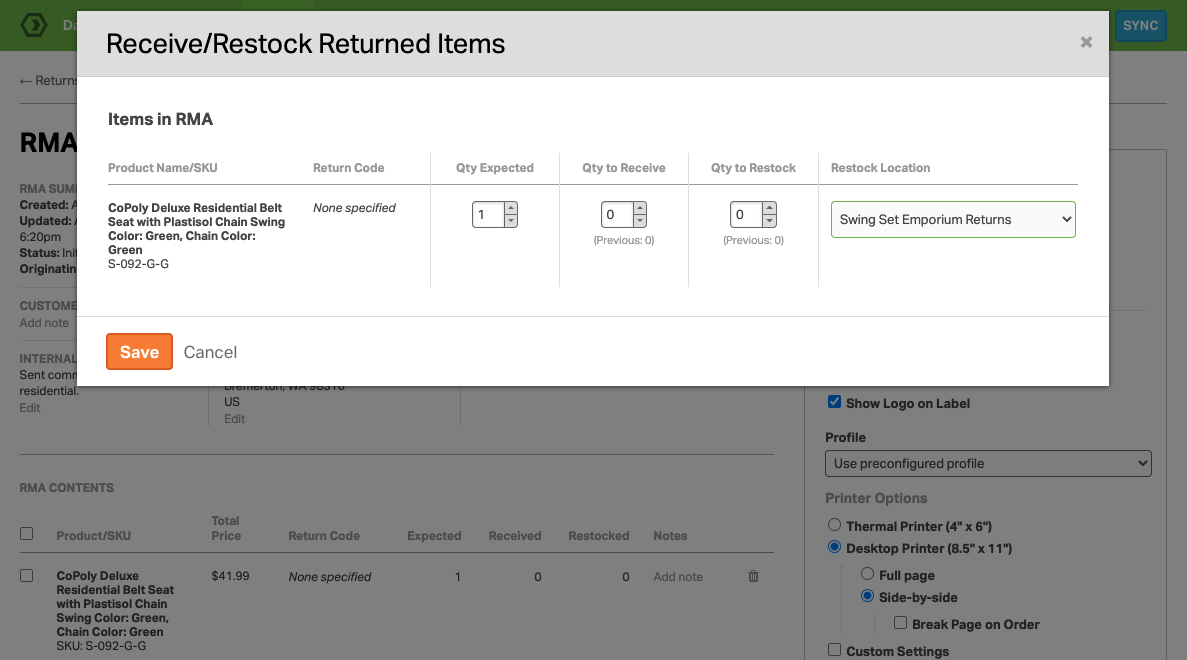Click the SYNC button in the header

[x=1140, y=26]
